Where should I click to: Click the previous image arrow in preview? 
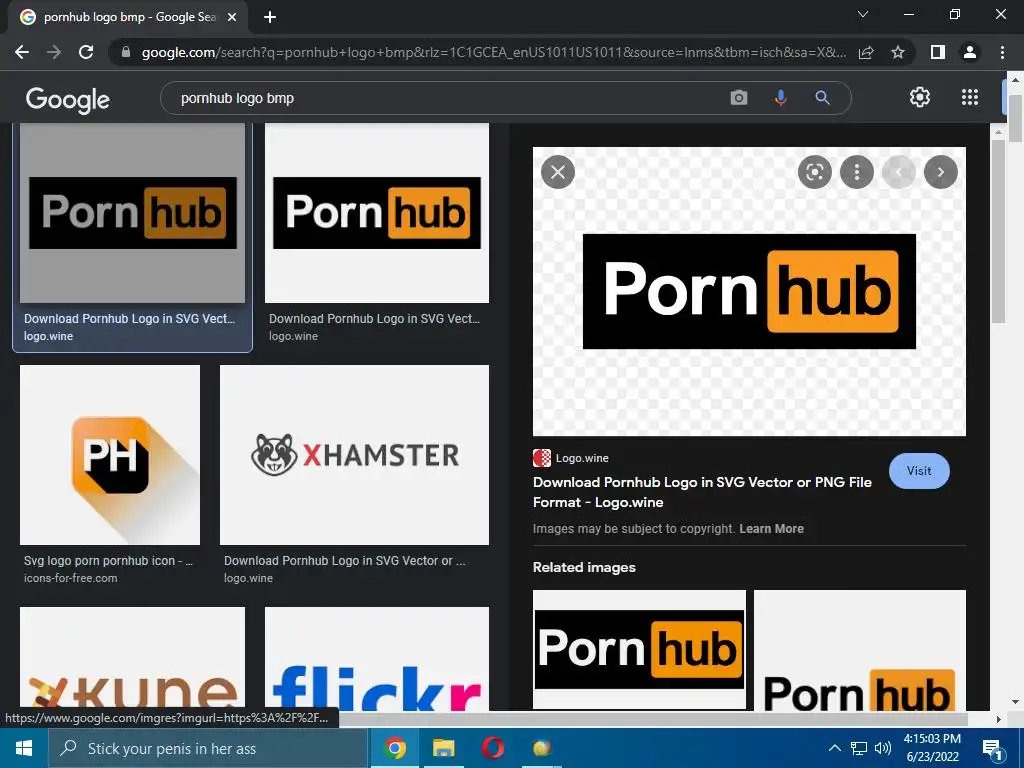[x=899, y=172]
